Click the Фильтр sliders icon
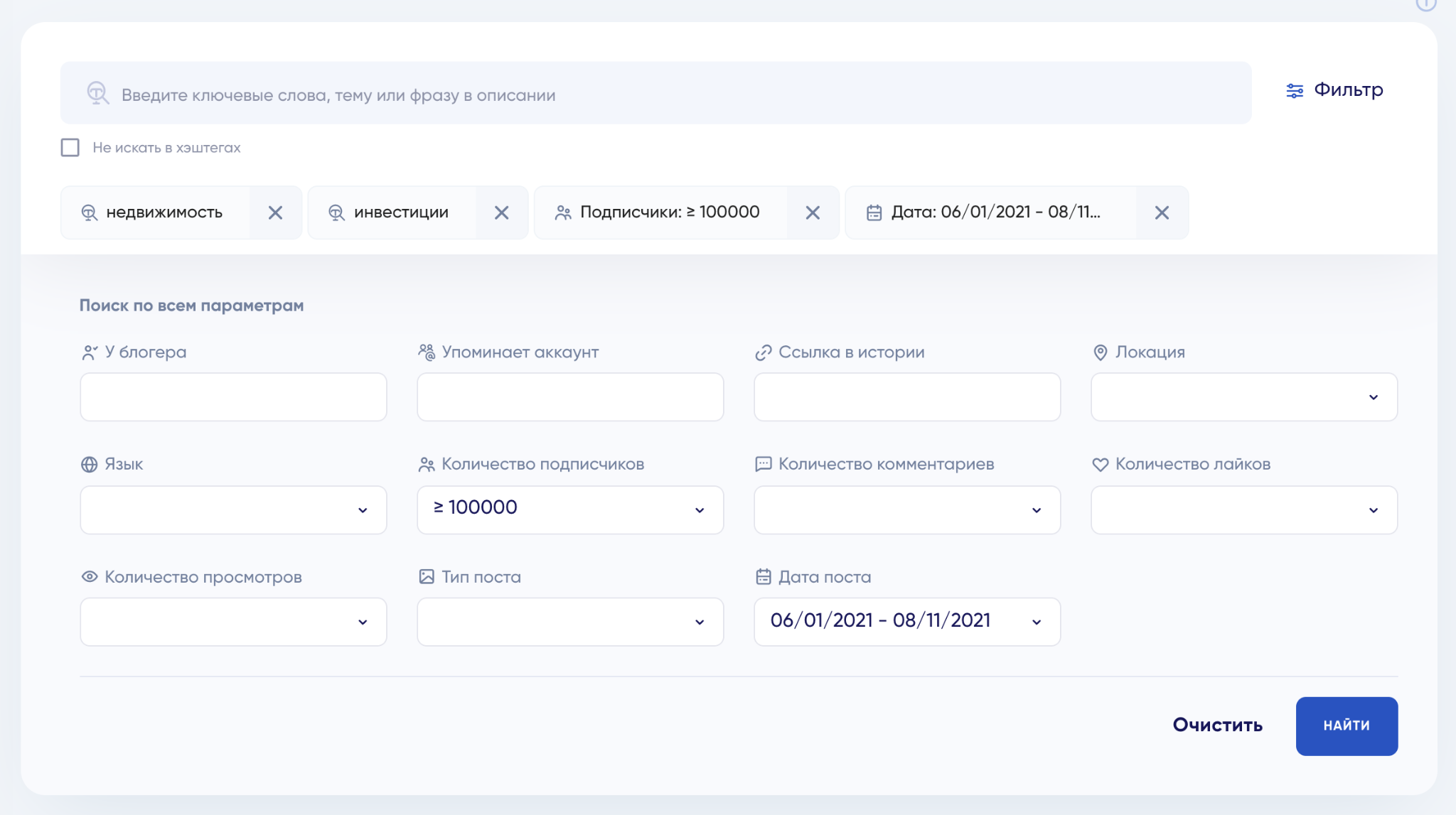Image resolution: width=1456 pixels, height=815 pixels. click(1295, 91)
